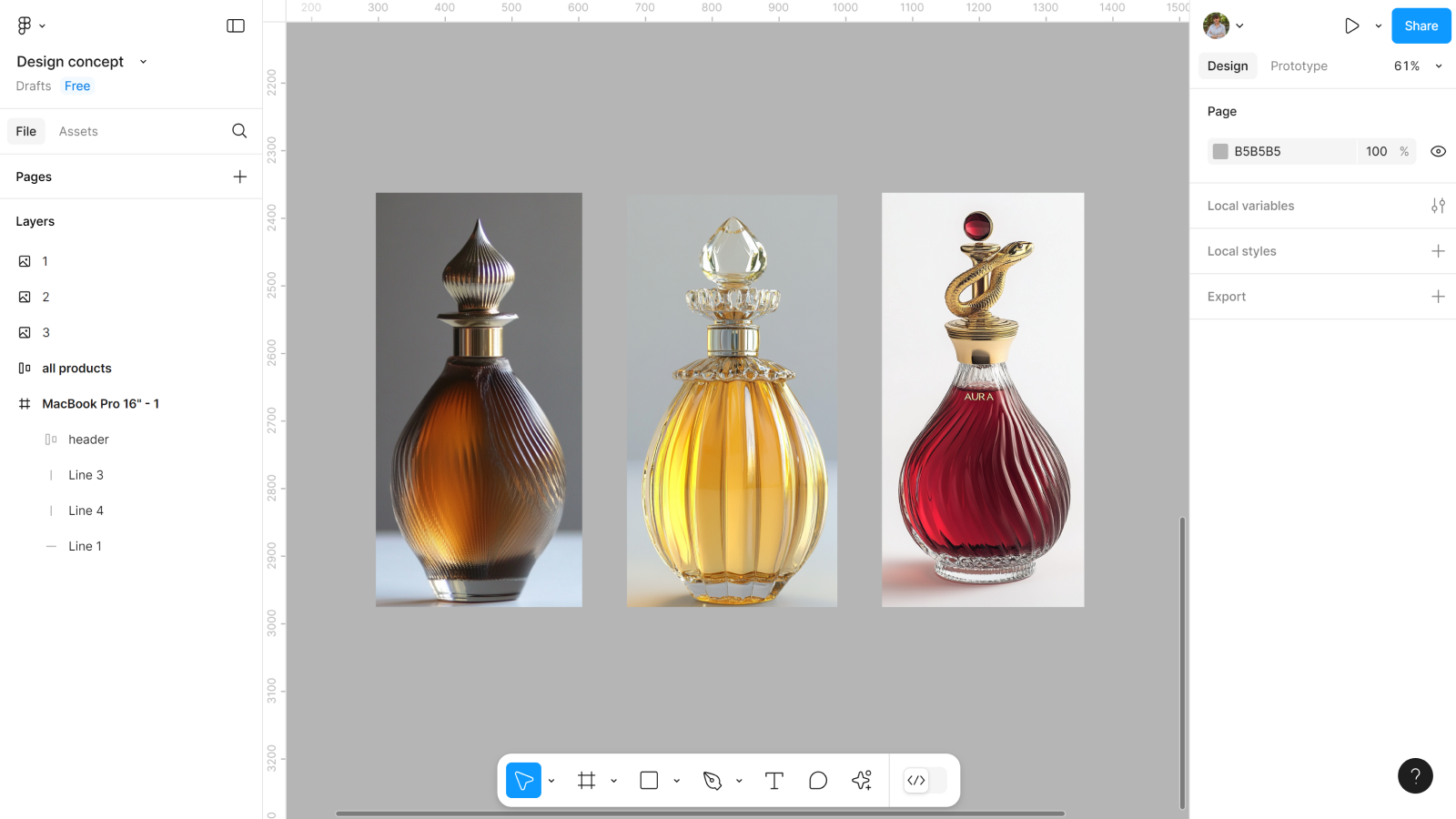Switch to the Prototype tab

click(x=1299, y=66)
